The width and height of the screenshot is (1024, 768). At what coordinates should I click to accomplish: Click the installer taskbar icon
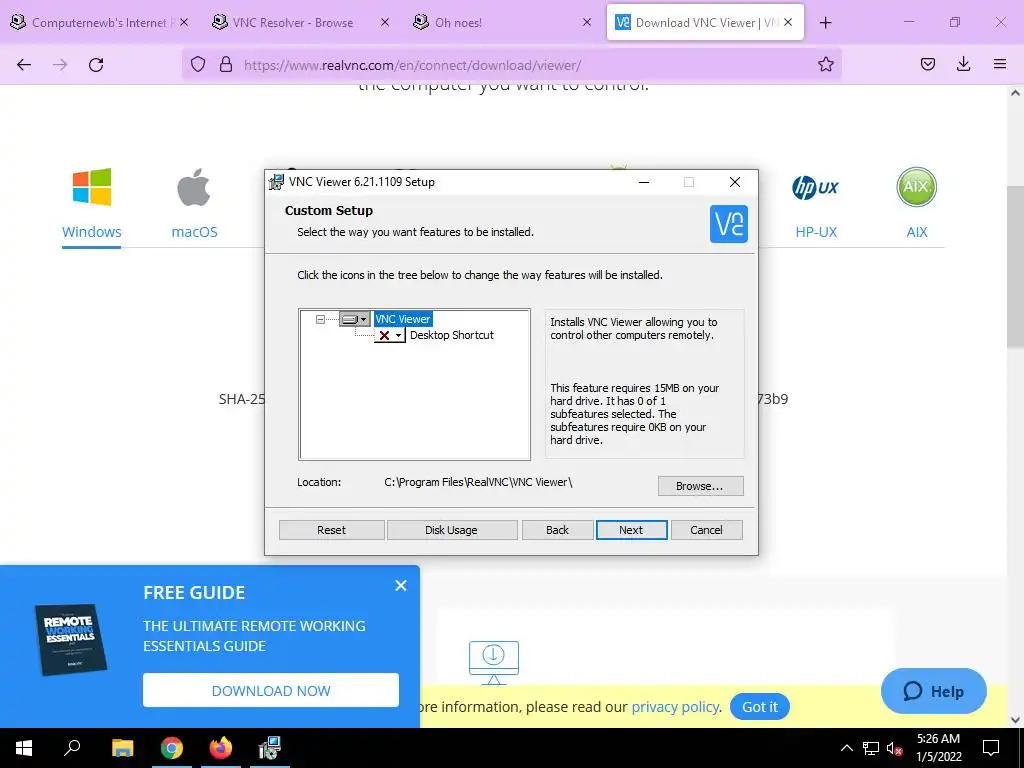270,748
